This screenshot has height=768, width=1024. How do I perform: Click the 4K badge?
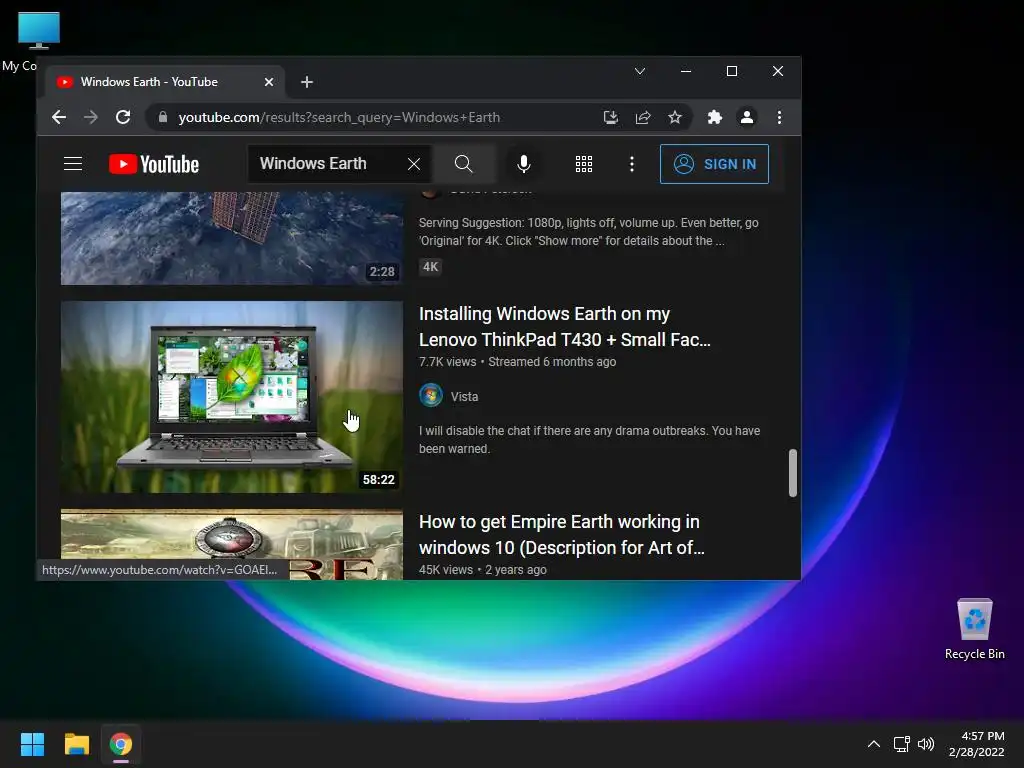click(x=430, y=266)
